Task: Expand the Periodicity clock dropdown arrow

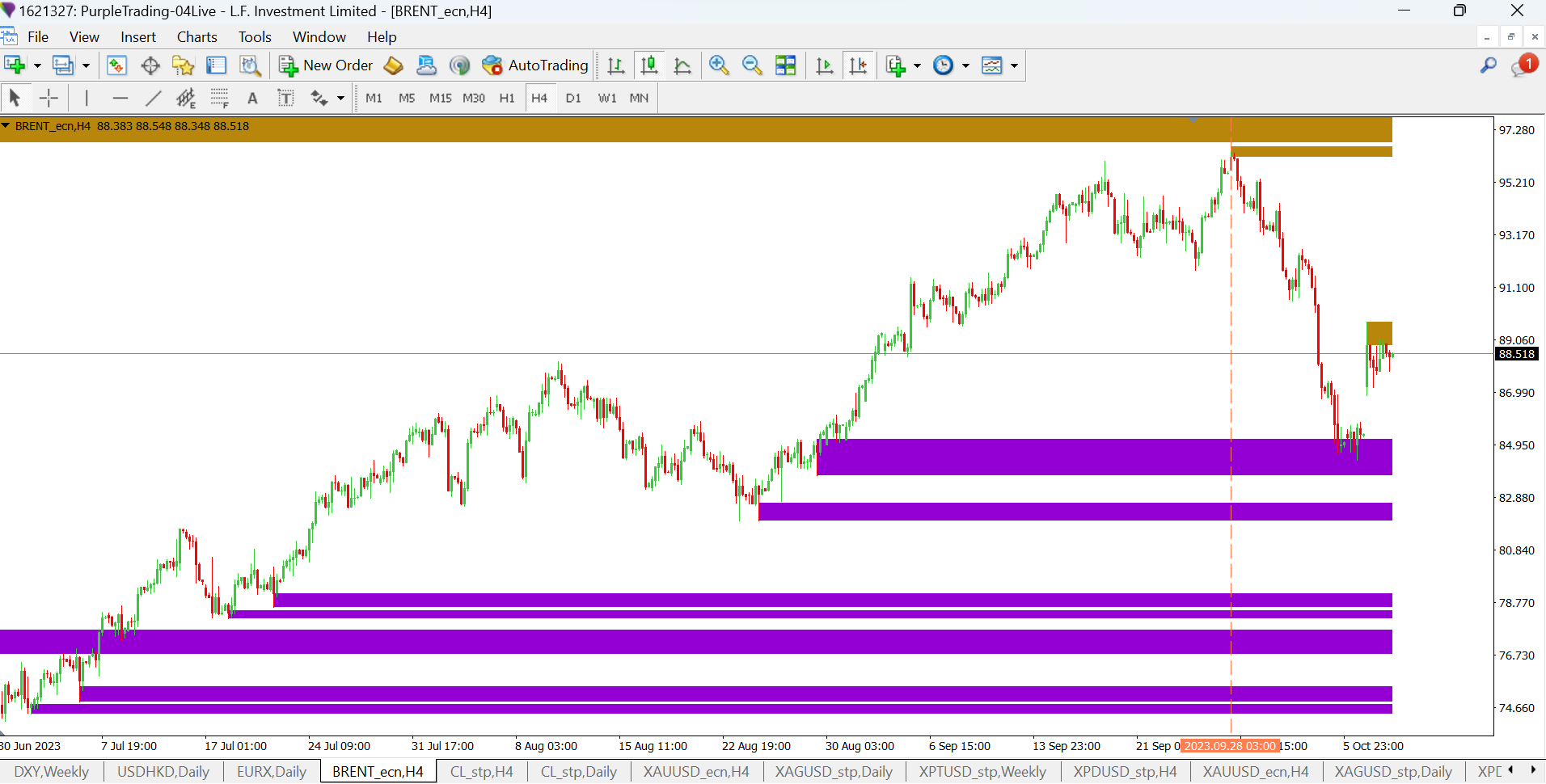Action: 965,65
